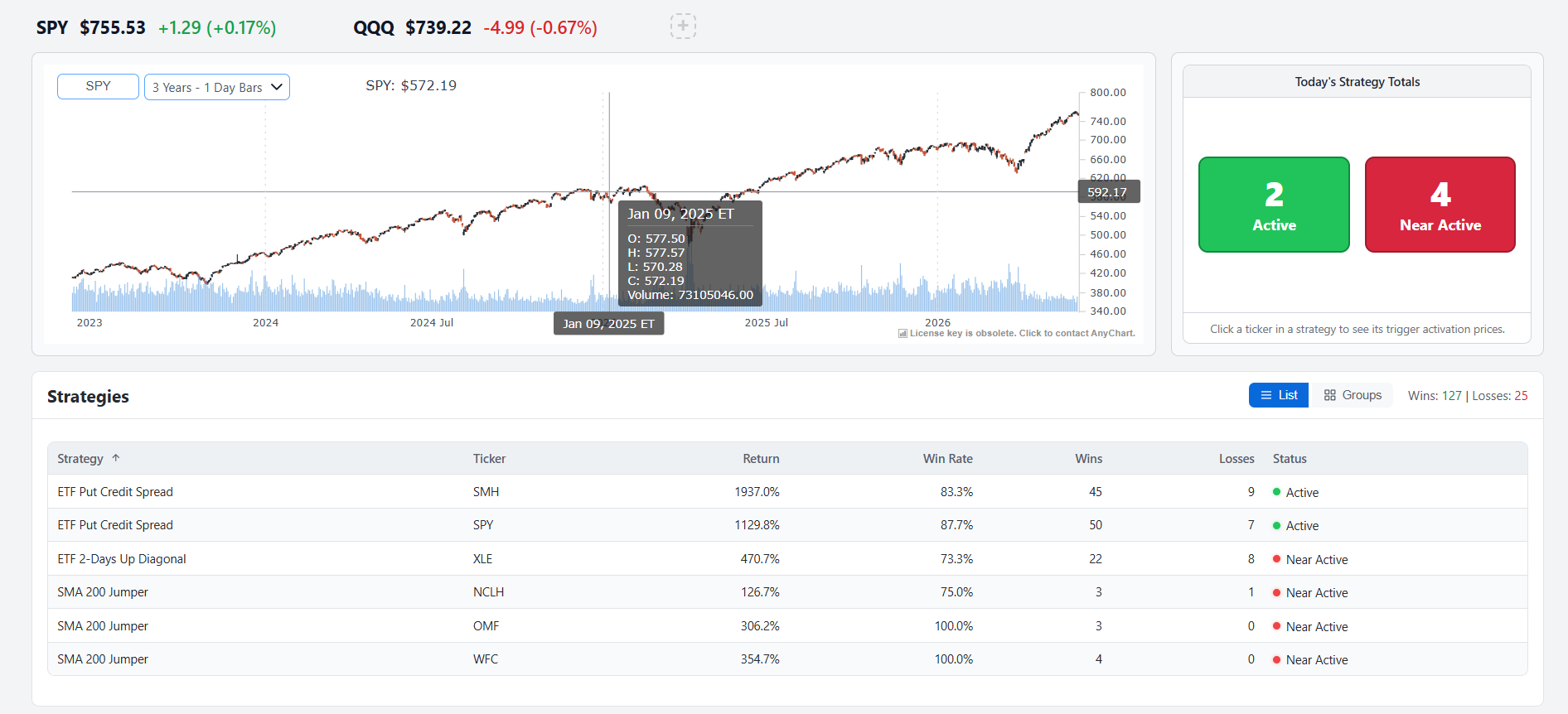Select the SPY chart symbol field
Viewport: 1568px width, 714px height.
pos(98,86)
